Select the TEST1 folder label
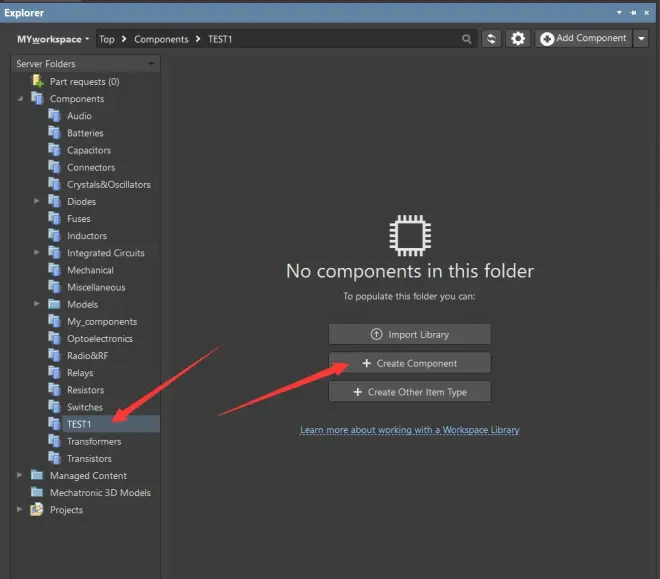 79,424
